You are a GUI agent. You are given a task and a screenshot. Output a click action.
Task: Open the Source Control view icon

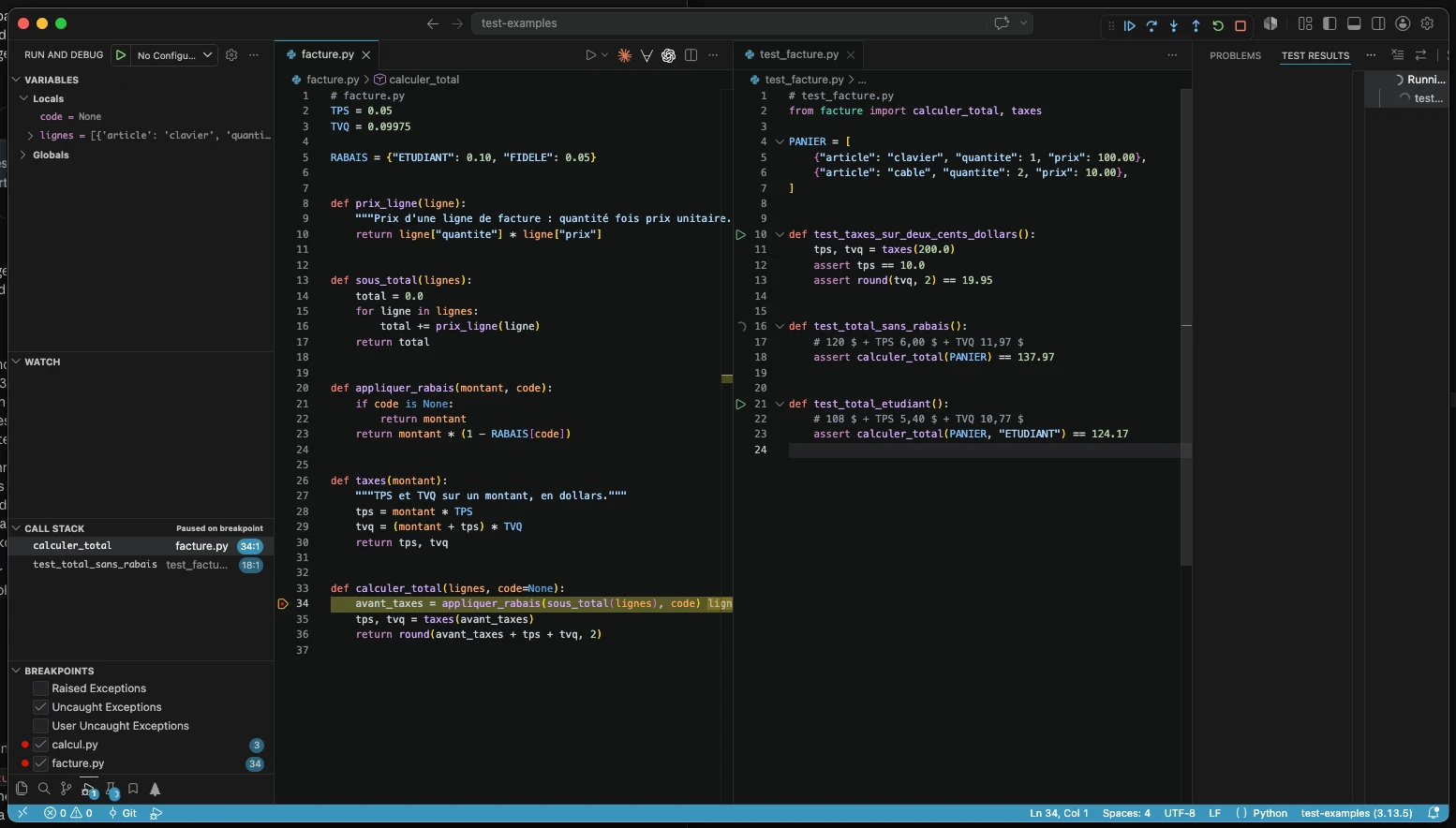(x=66, y=789)
